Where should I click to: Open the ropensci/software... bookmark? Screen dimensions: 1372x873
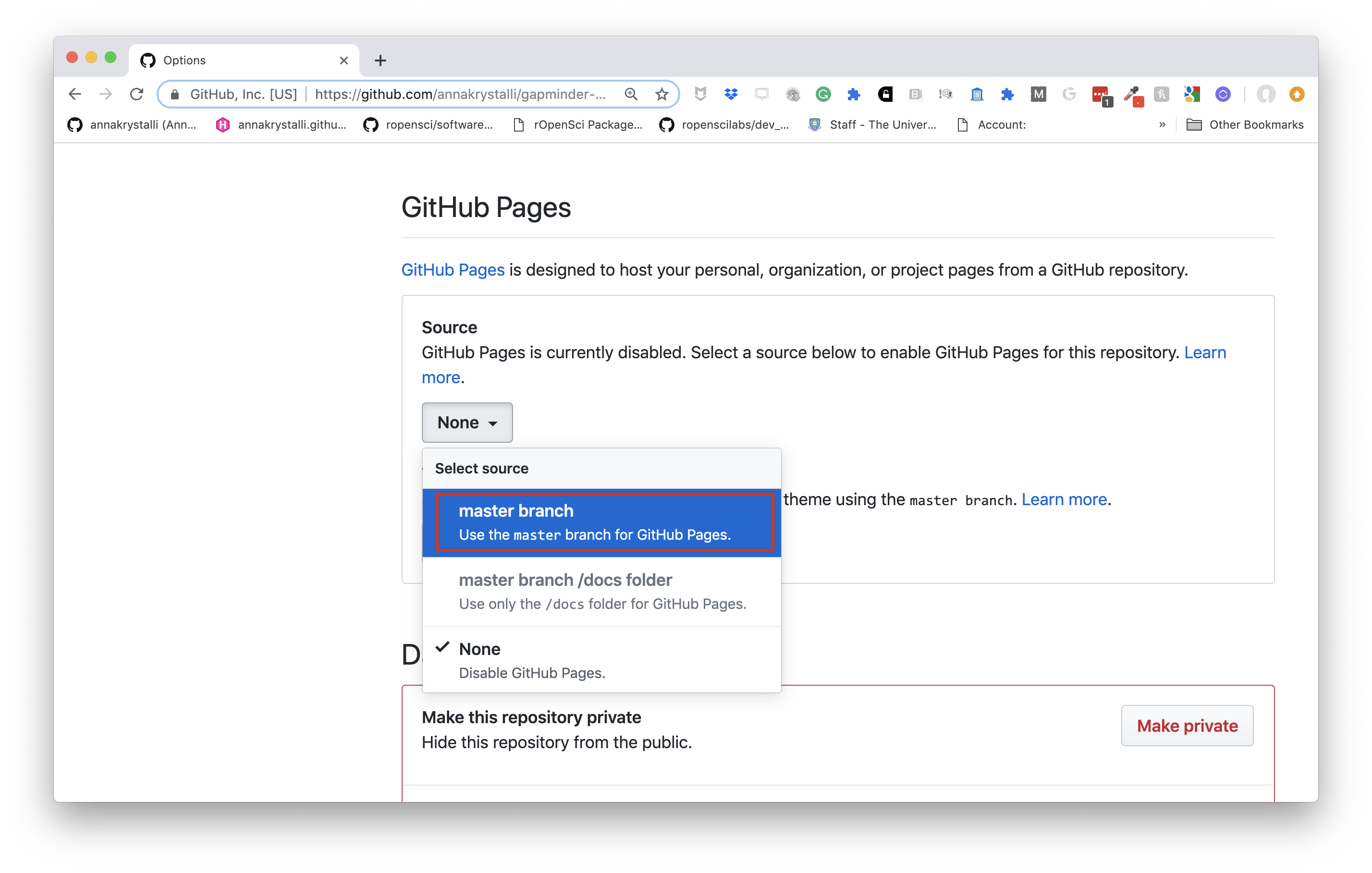pyautogui.click(x=428, y=125)
